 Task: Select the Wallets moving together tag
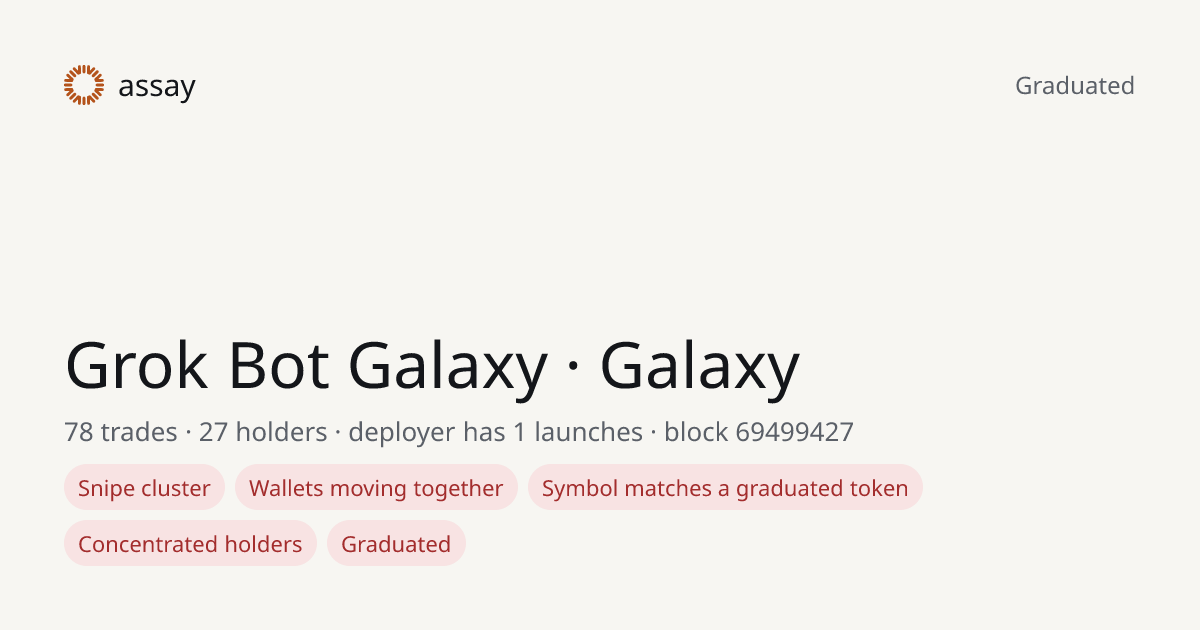(x=376, y=488)
